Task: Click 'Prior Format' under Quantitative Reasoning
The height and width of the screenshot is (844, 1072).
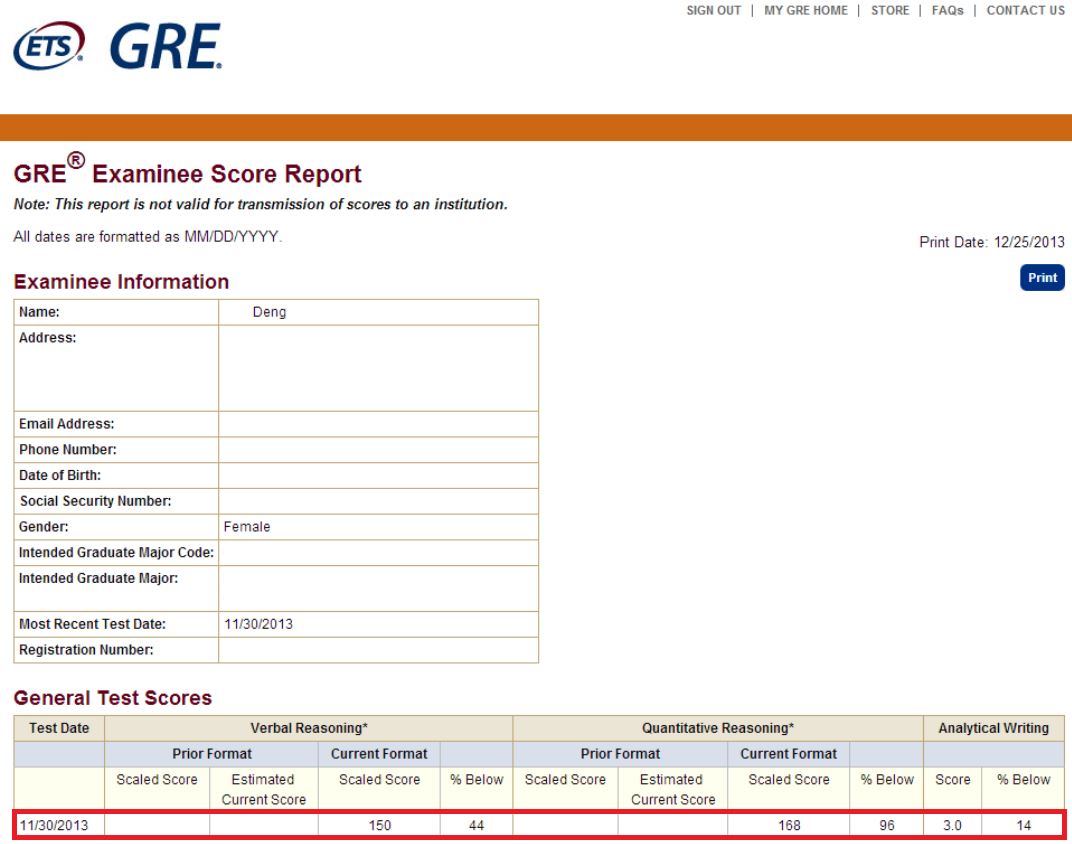Action: 620,754
